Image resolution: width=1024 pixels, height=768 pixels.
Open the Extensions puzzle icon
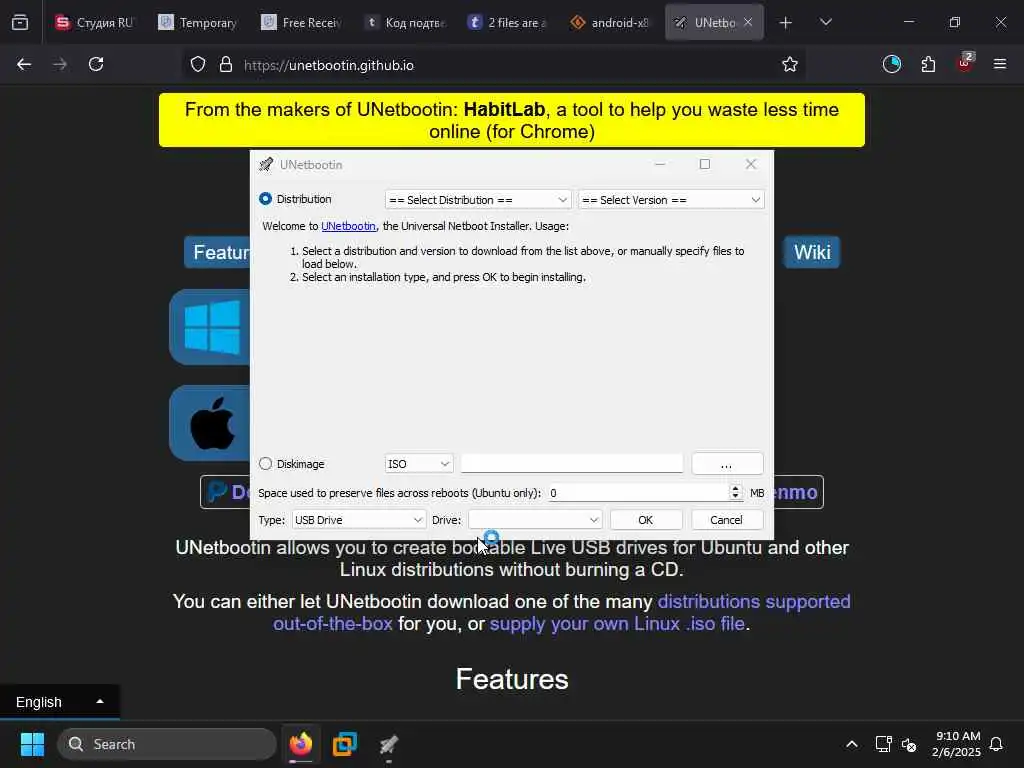point(928,64)
